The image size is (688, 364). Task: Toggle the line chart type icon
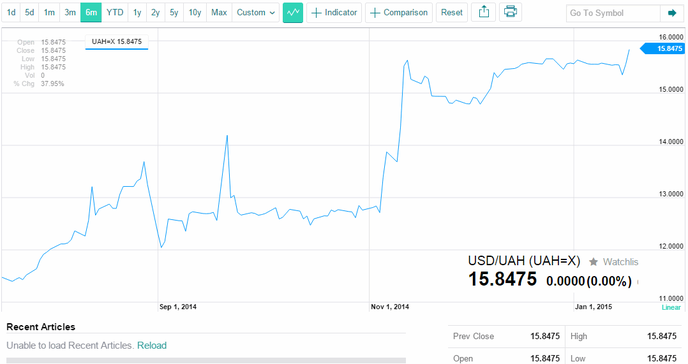click(293, 13)
